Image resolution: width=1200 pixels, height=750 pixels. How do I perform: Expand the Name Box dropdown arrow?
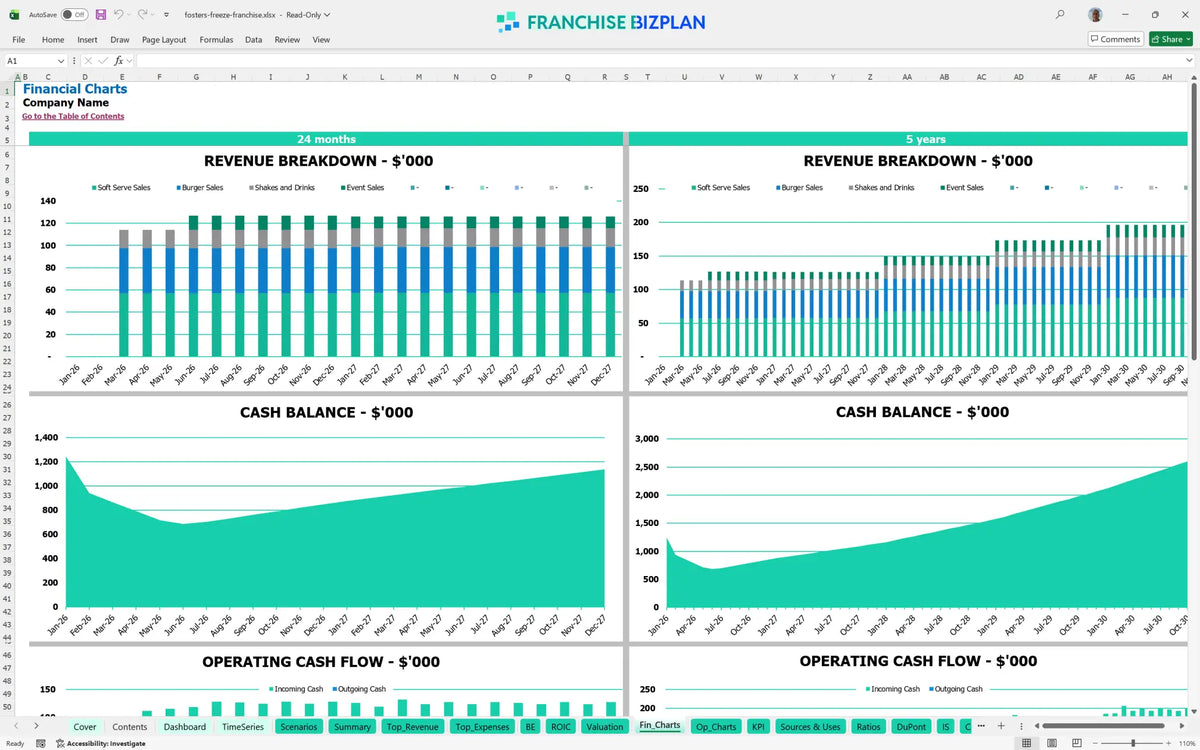[x=61, y=61]
